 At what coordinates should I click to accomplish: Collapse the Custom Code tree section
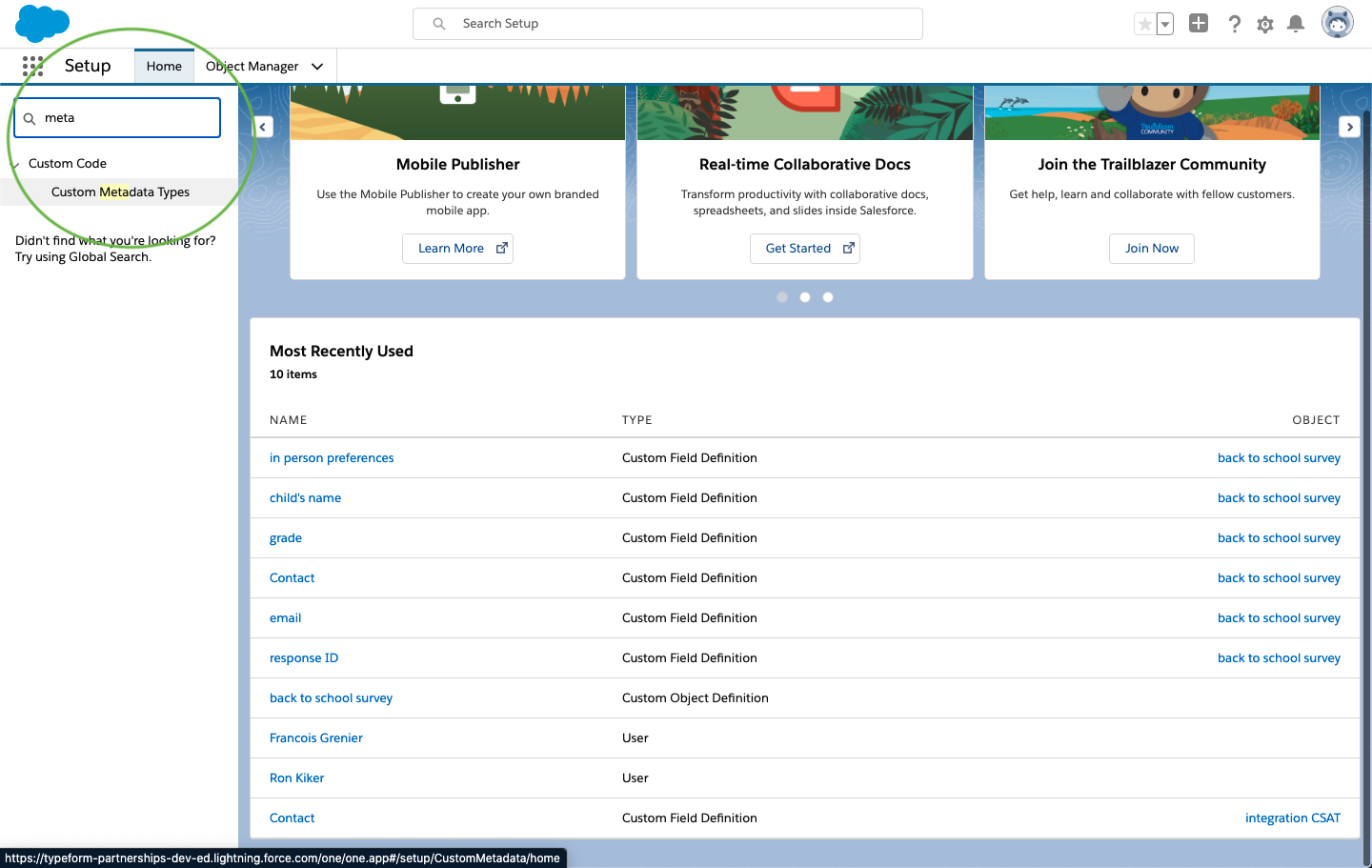coord(14,165)
